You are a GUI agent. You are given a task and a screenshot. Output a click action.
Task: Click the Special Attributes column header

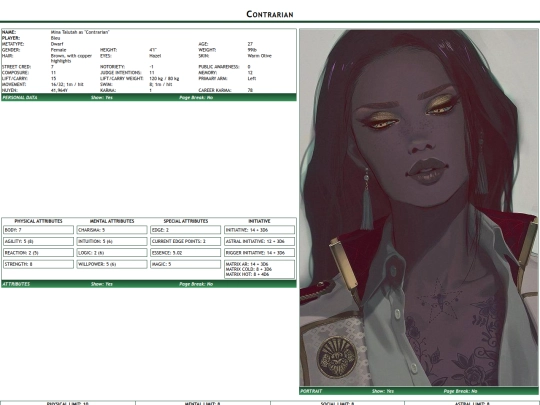point(186,221)
